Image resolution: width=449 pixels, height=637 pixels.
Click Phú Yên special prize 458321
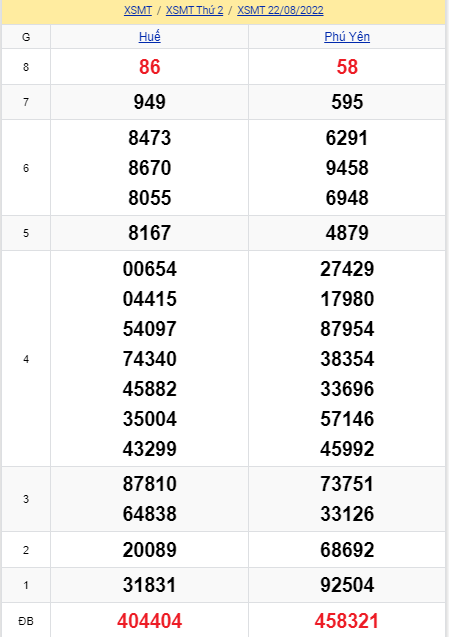347,621
